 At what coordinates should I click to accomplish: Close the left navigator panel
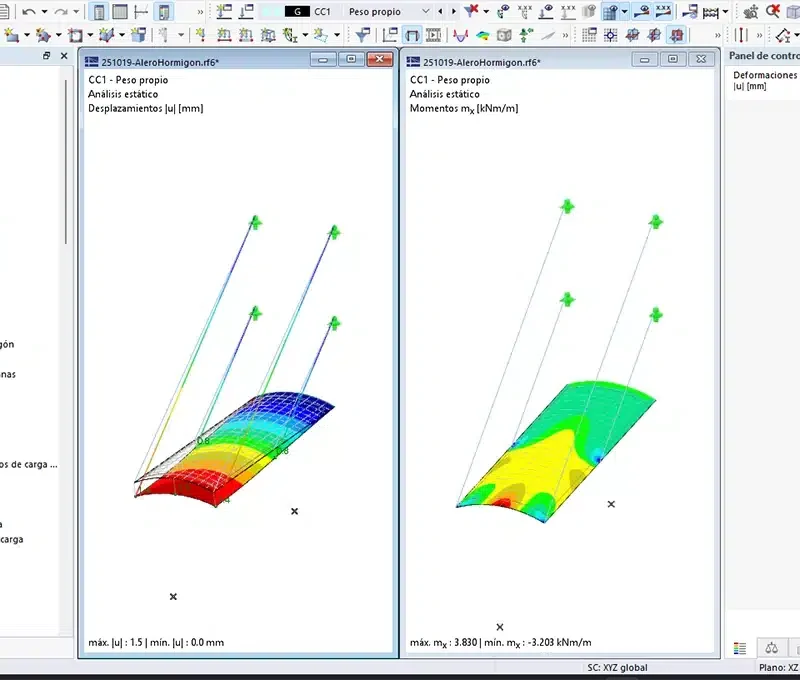64,56
